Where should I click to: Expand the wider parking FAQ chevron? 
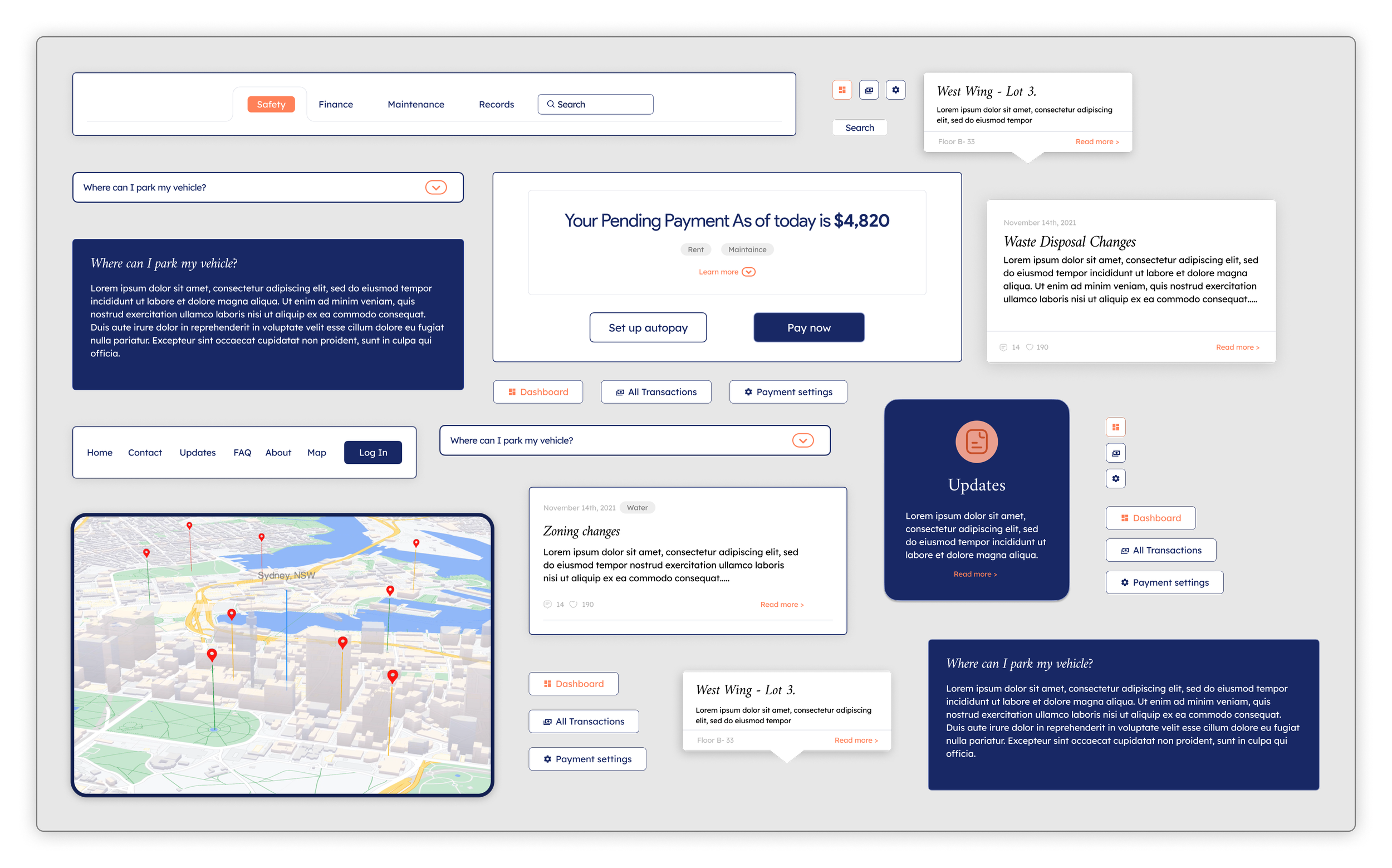802,440
